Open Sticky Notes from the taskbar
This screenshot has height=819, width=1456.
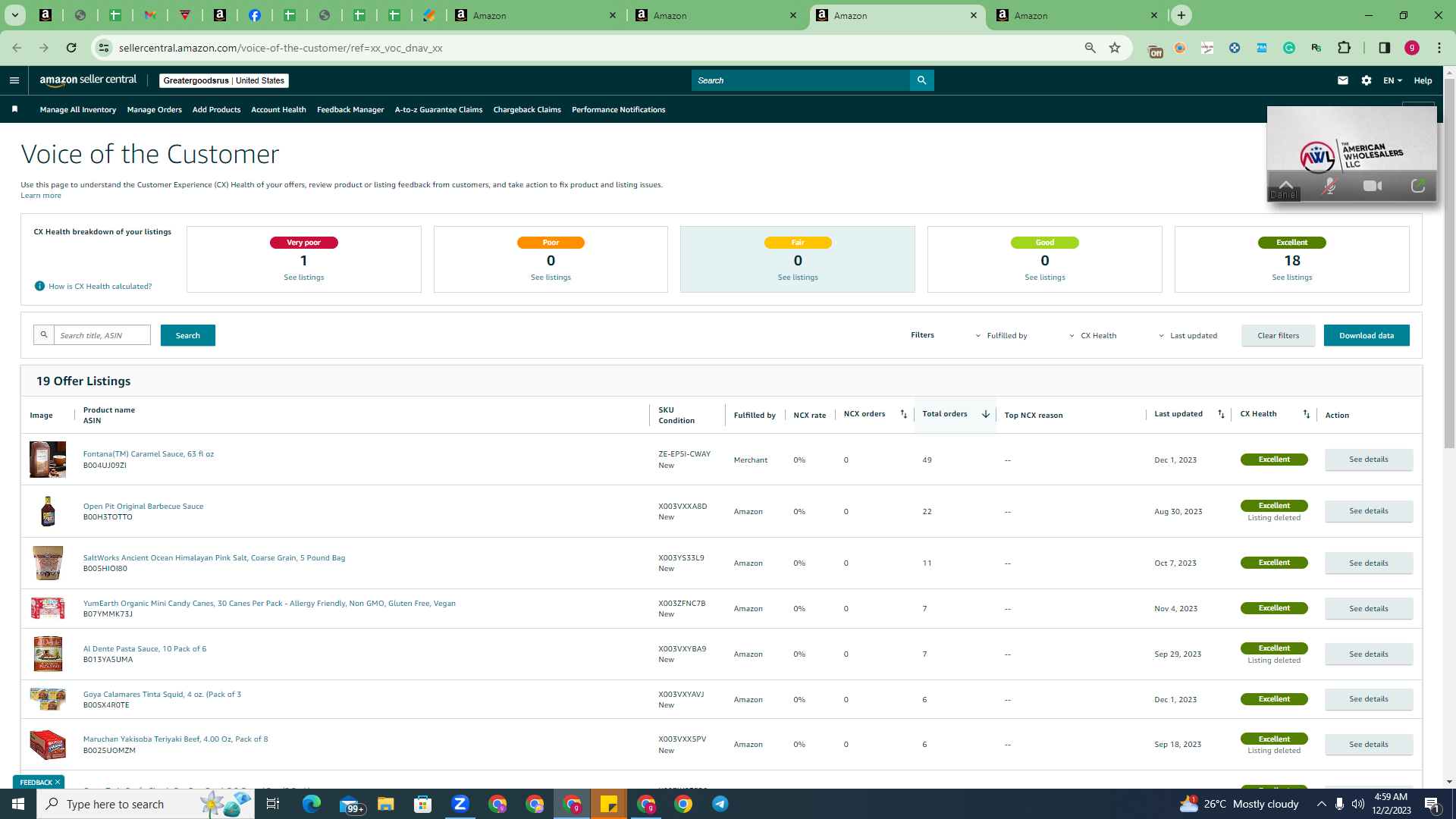[x=609, y=804]
